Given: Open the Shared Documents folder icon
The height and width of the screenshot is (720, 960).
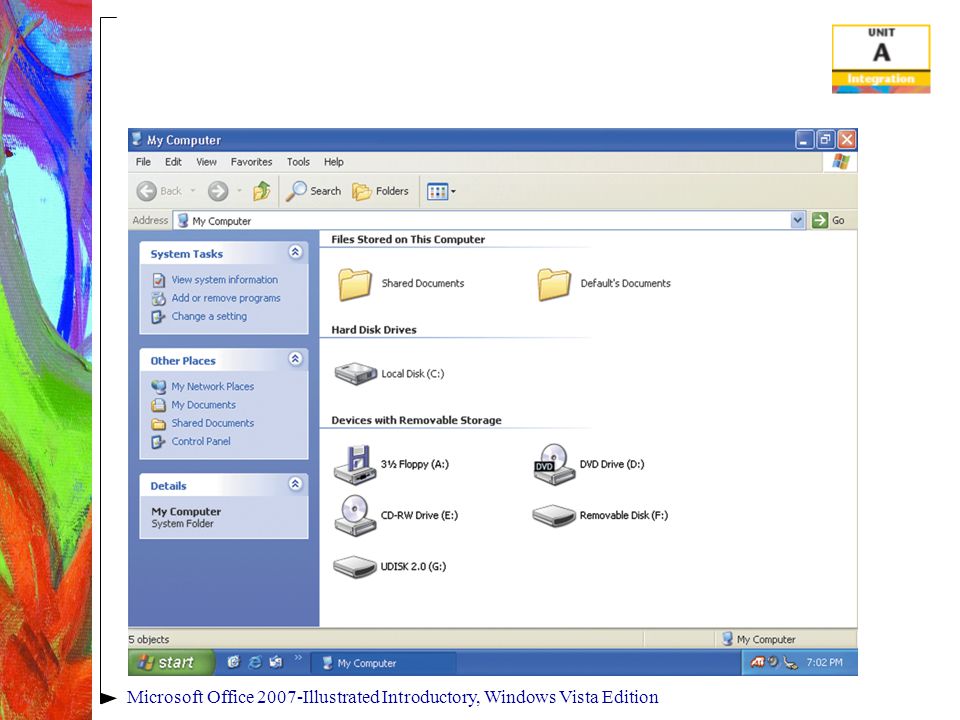Looking at the screenshot, I should [355, 285].
